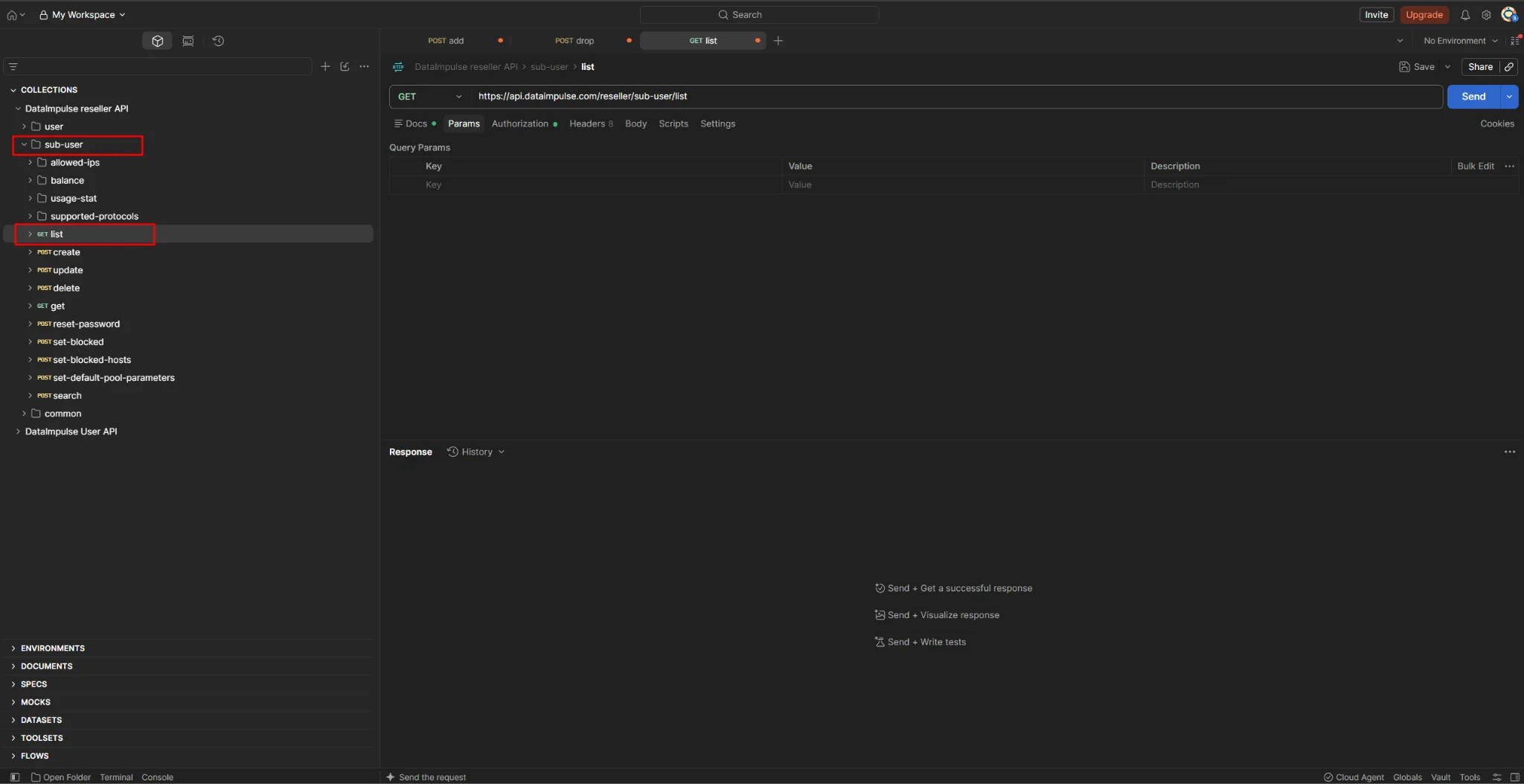The height and width of the screenshot is (784, 1524).
Task: Click the plus icon to create new collection
Action: click(325, 66)
